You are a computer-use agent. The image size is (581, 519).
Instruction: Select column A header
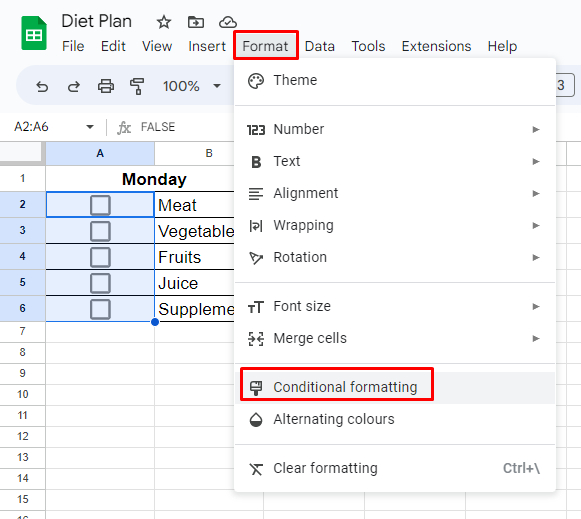[100, 153]
